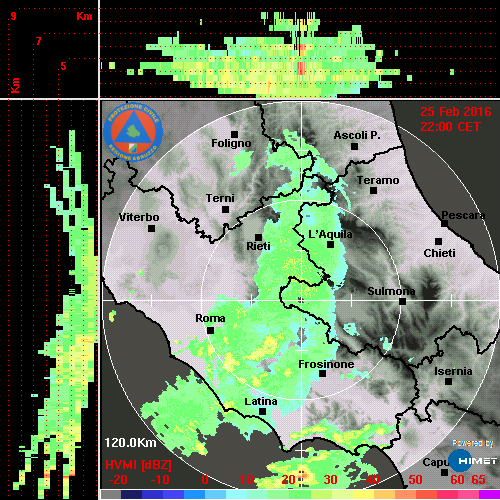Click the Pescara city label
Viewport: 500px width, 500px height.
463,215
